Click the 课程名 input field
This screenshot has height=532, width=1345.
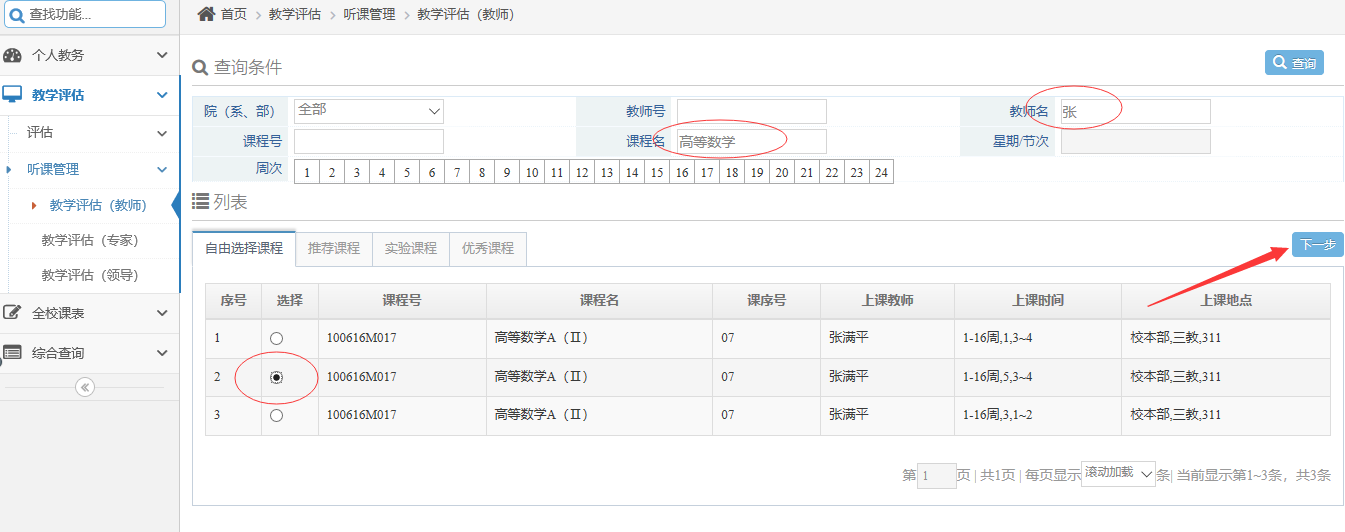751,142
